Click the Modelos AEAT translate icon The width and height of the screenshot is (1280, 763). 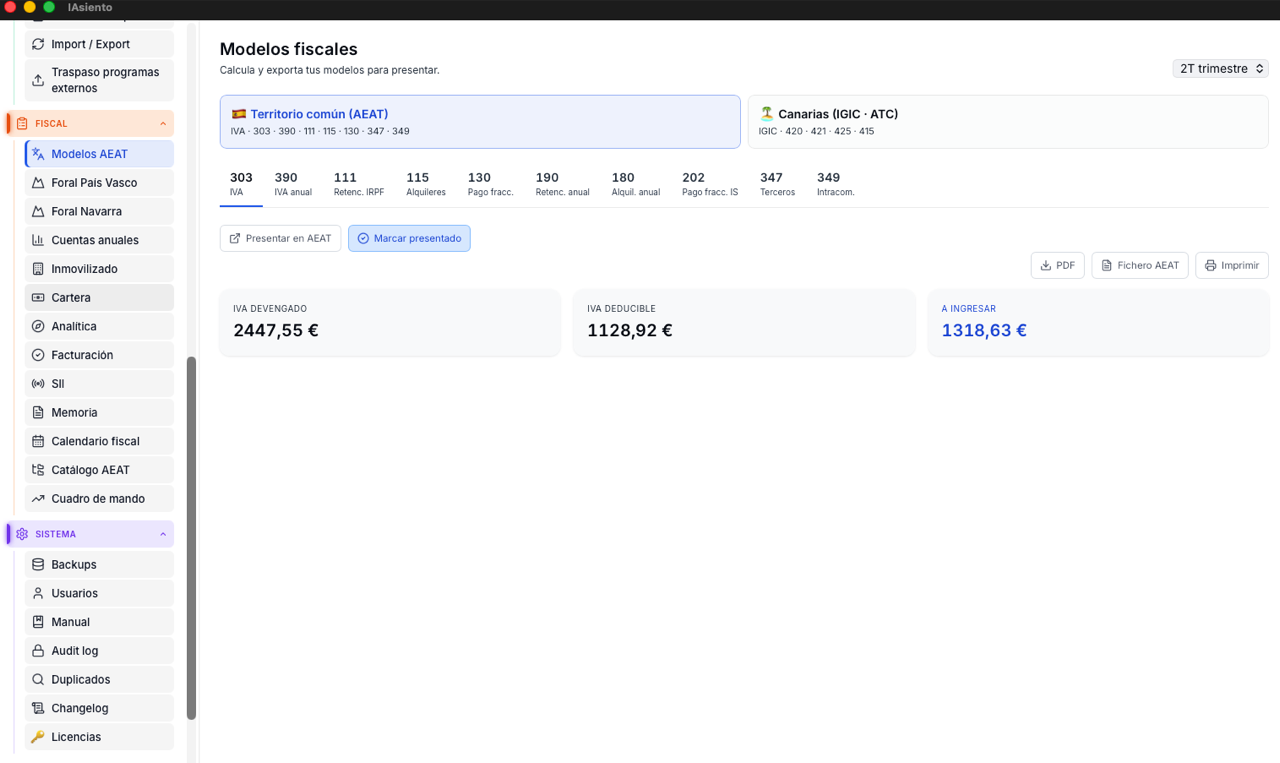click(x=38, y=154)
